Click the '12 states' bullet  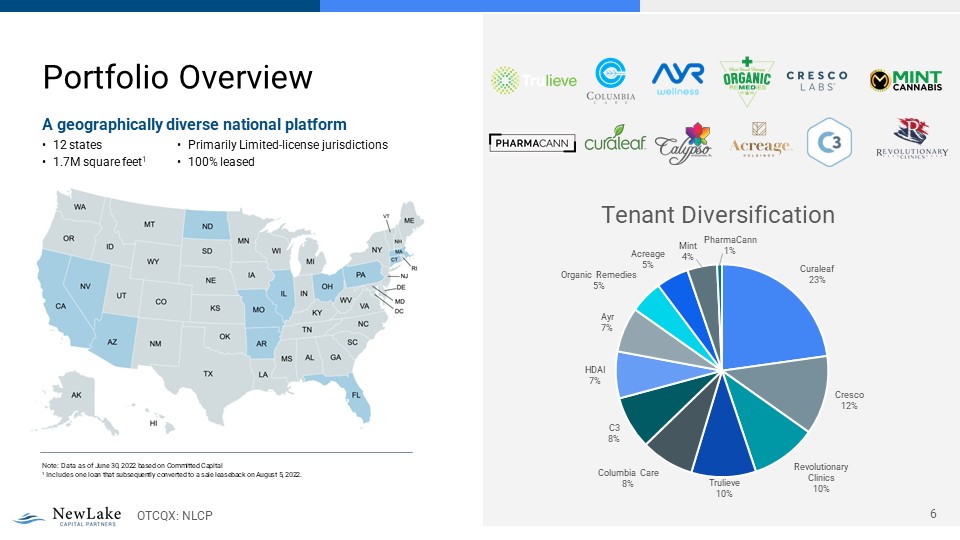(x=77, y=145)
